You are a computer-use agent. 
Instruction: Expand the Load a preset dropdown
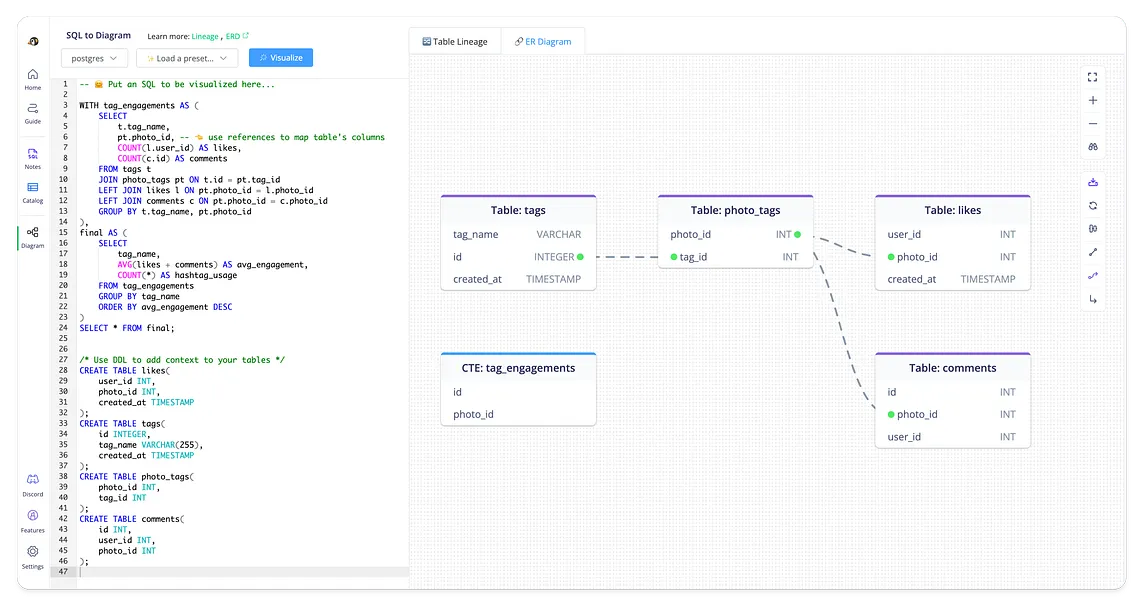186,58
